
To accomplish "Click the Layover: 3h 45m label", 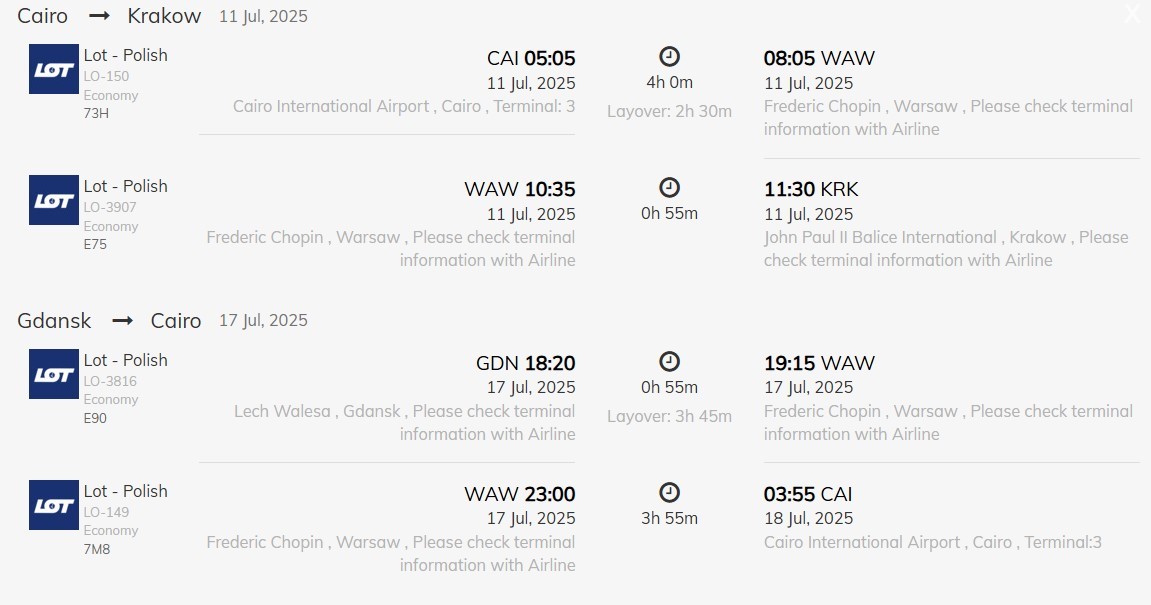I will point(669,416).
